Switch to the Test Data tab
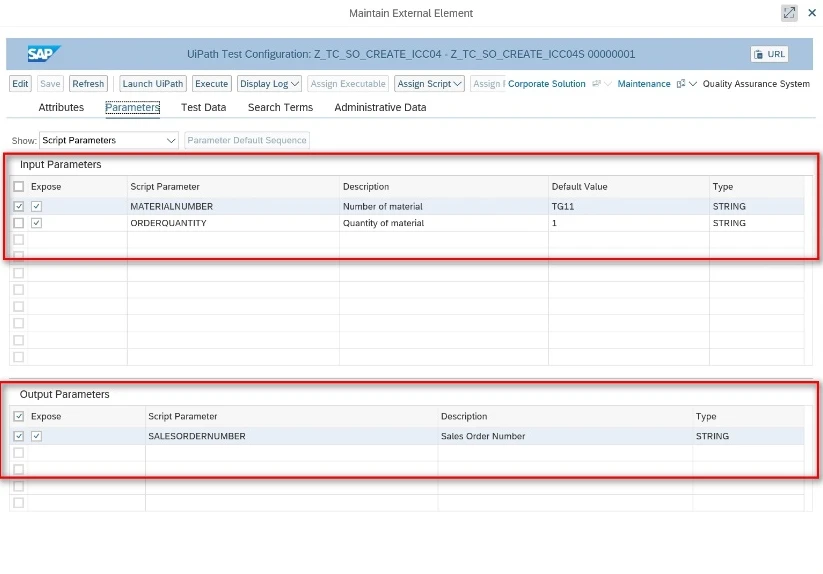This screenshot has width=823, height=574. [203, 107]
